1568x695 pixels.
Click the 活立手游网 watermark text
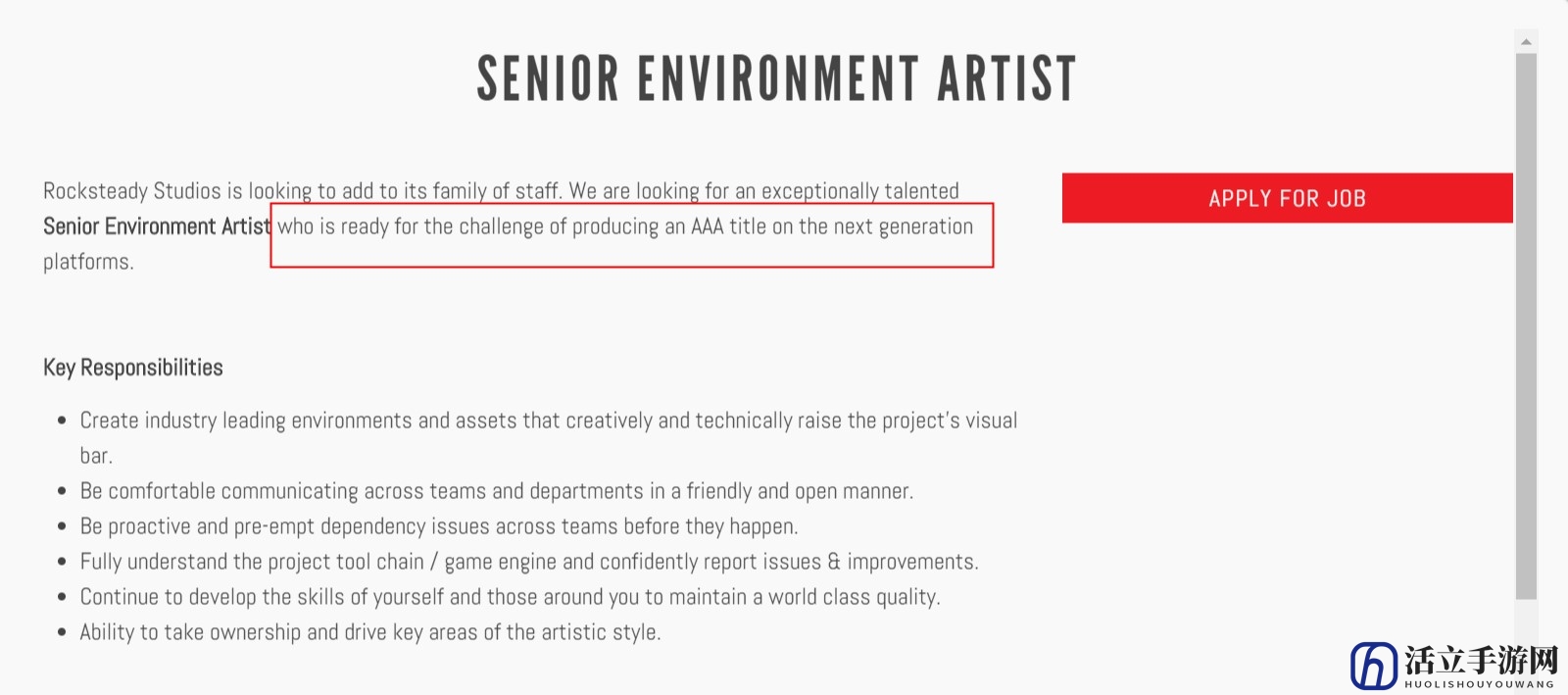point(1481,660)
